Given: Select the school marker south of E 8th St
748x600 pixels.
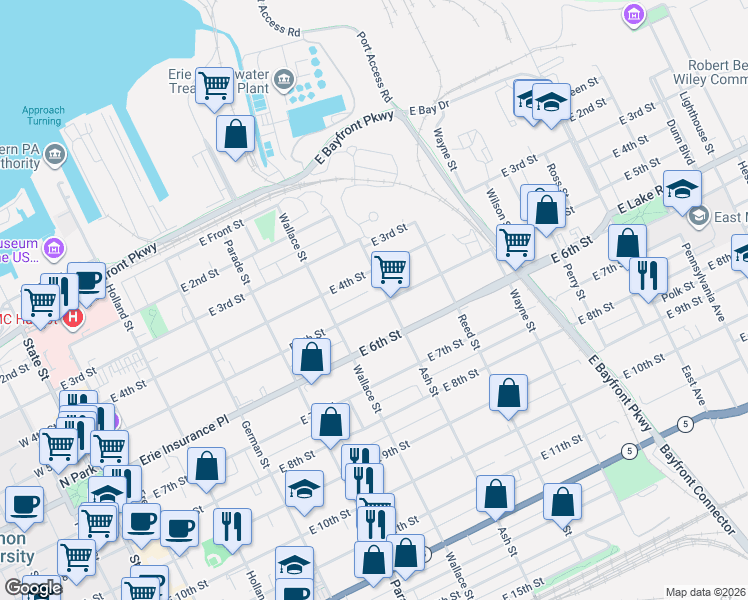Looking at the screenshot, I should pos(304,492).
